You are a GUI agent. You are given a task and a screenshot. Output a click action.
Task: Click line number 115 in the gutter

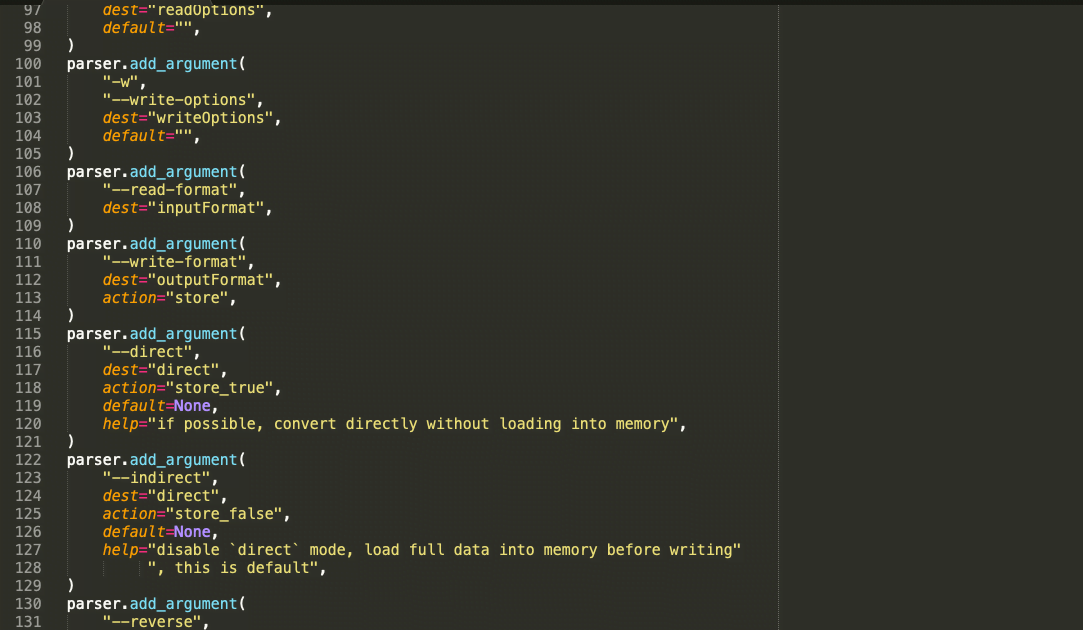(x=28, y=334)
